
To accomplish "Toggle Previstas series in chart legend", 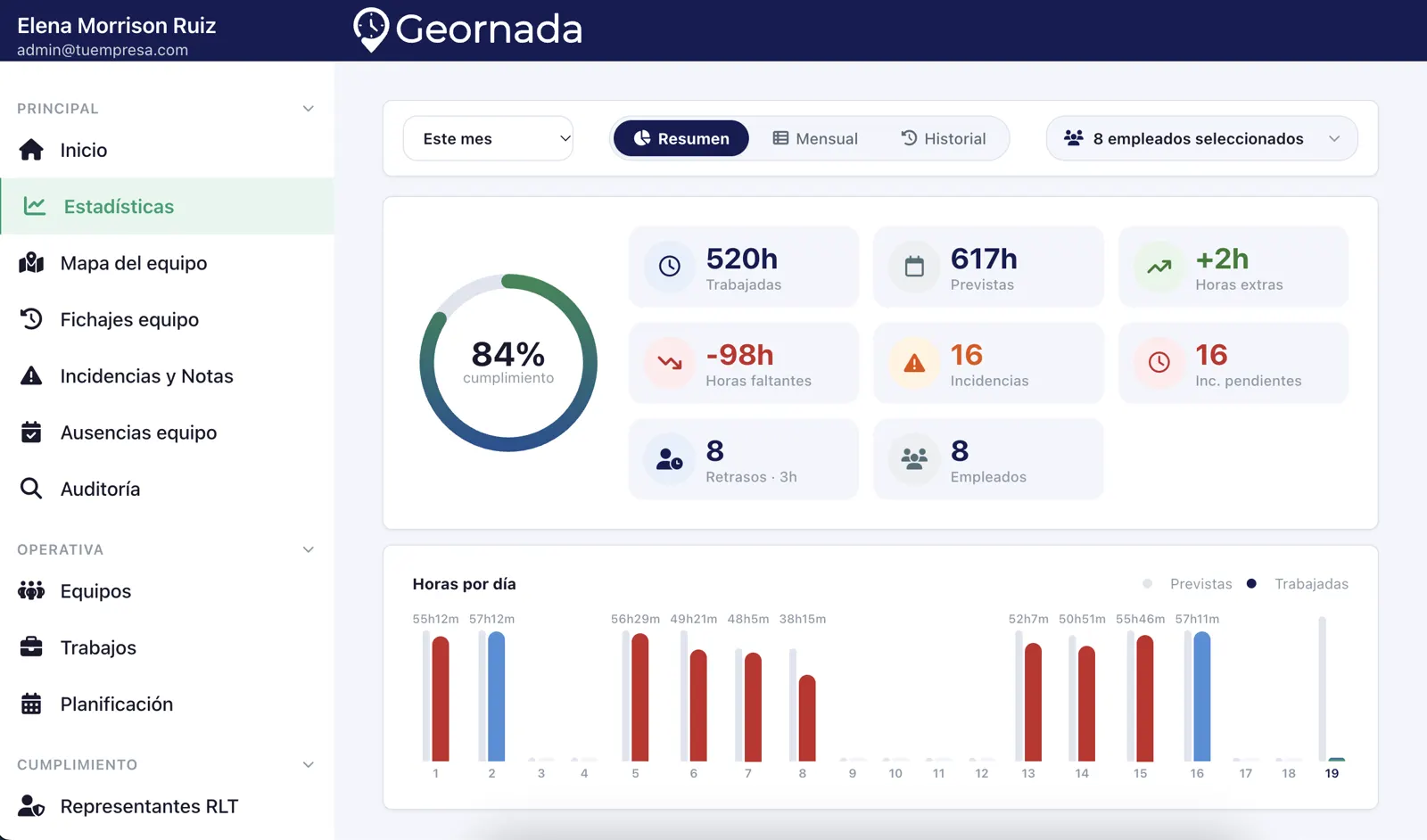I will [1188, 584].
